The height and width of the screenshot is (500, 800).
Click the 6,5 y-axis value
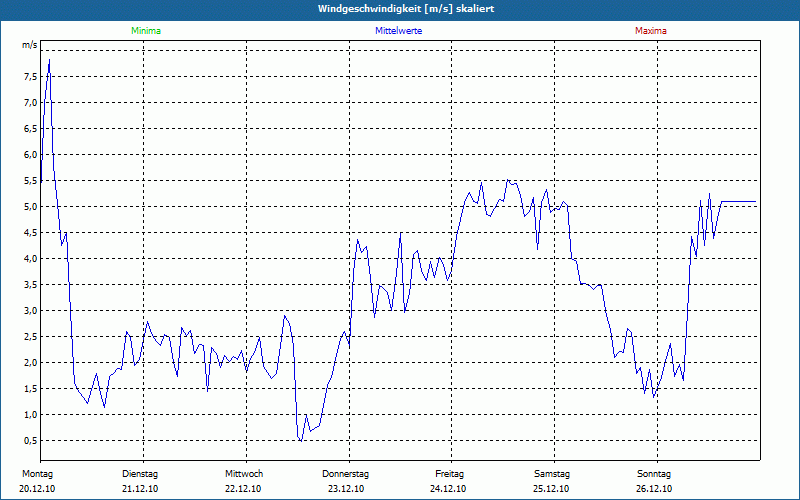(31, 129)
